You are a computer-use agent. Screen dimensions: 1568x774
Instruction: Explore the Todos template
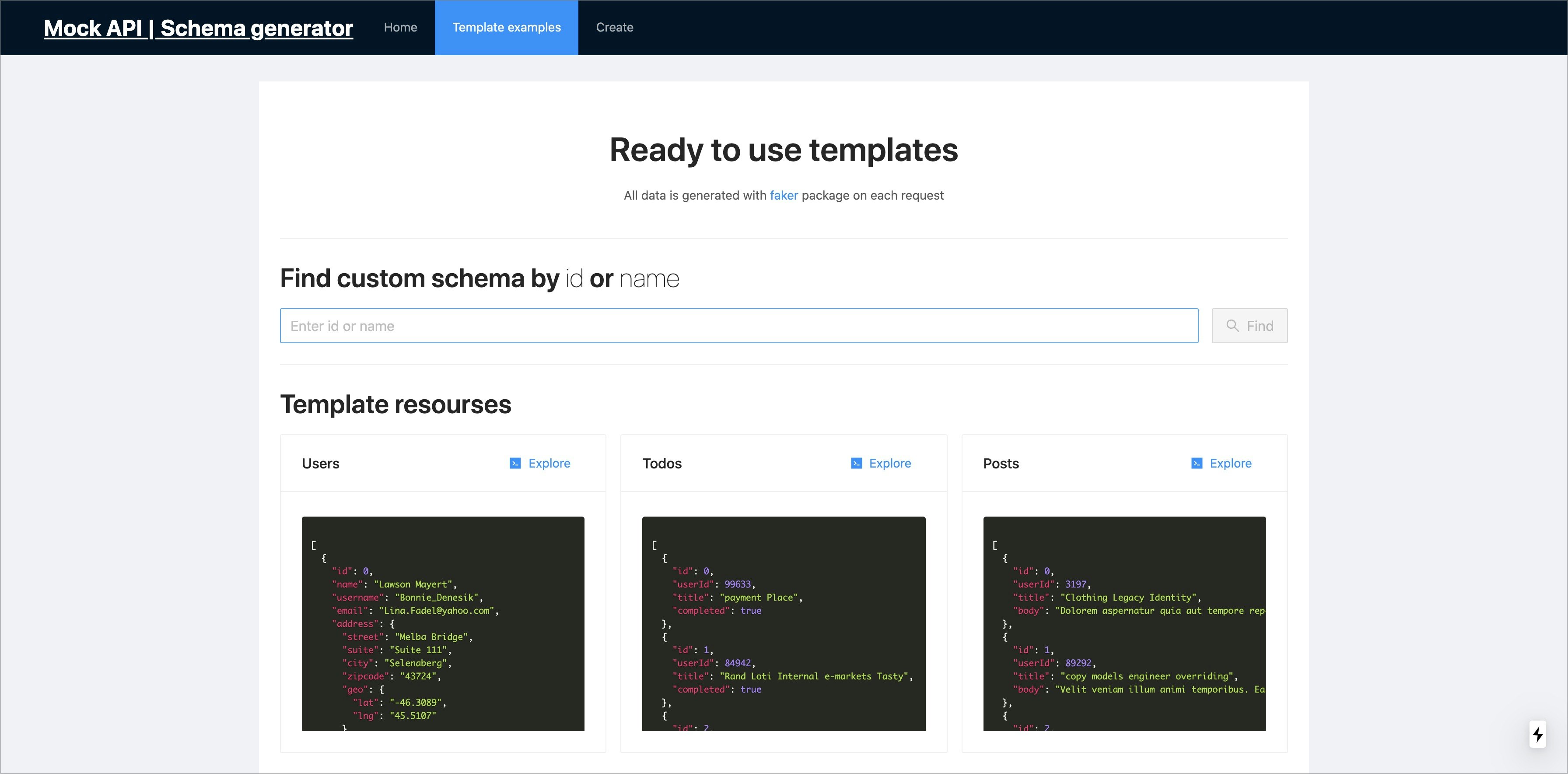(x=889, y=463)
